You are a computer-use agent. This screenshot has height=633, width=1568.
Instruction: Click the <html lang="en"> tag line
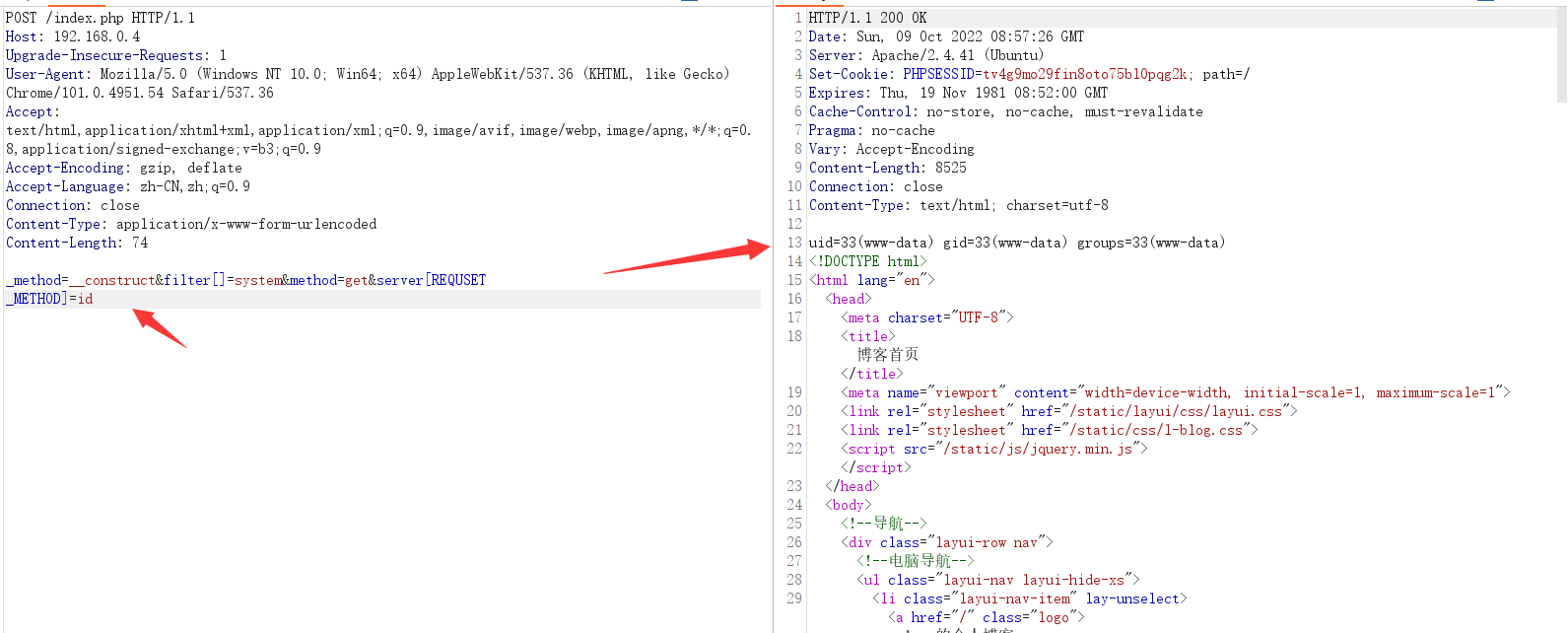(x=871, y=280)
